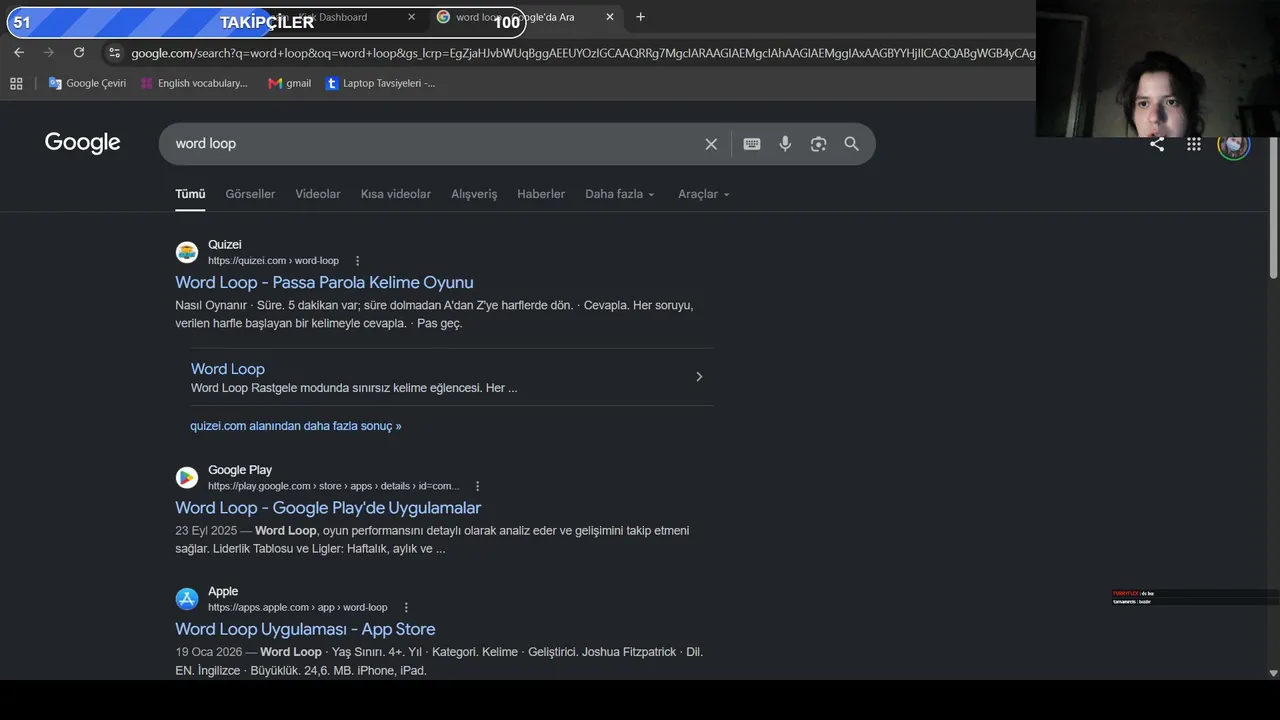Click the browser address bar URL

(583, 53)
